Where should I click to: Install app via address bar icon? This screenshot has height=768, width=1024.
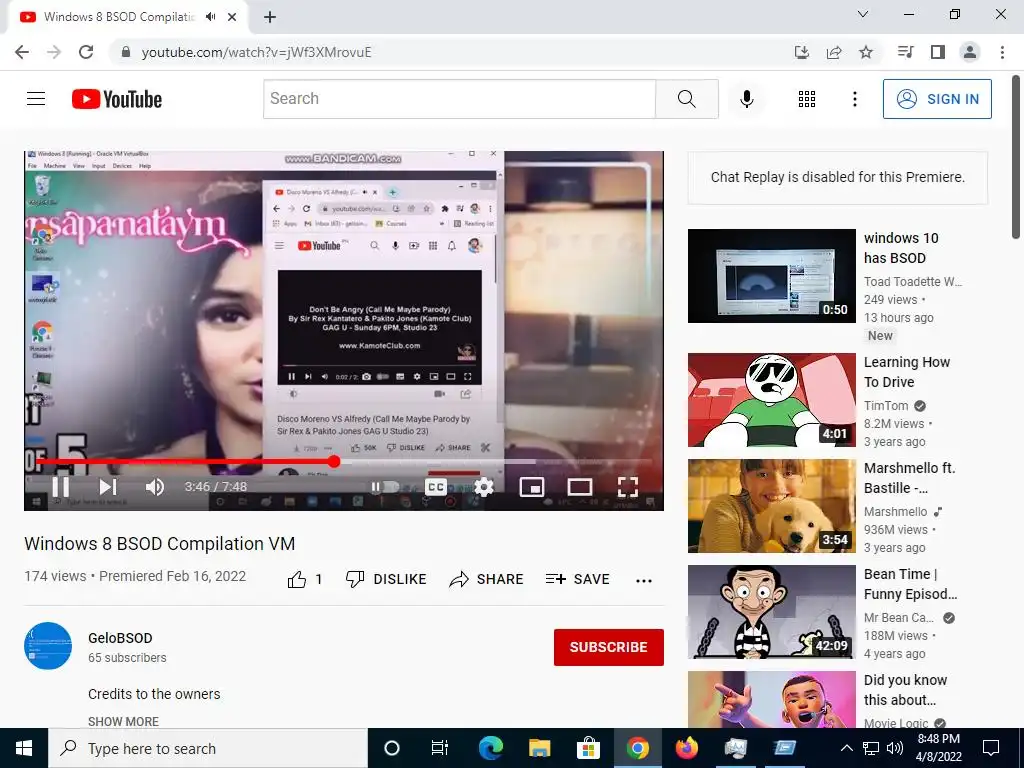[801, 52]
